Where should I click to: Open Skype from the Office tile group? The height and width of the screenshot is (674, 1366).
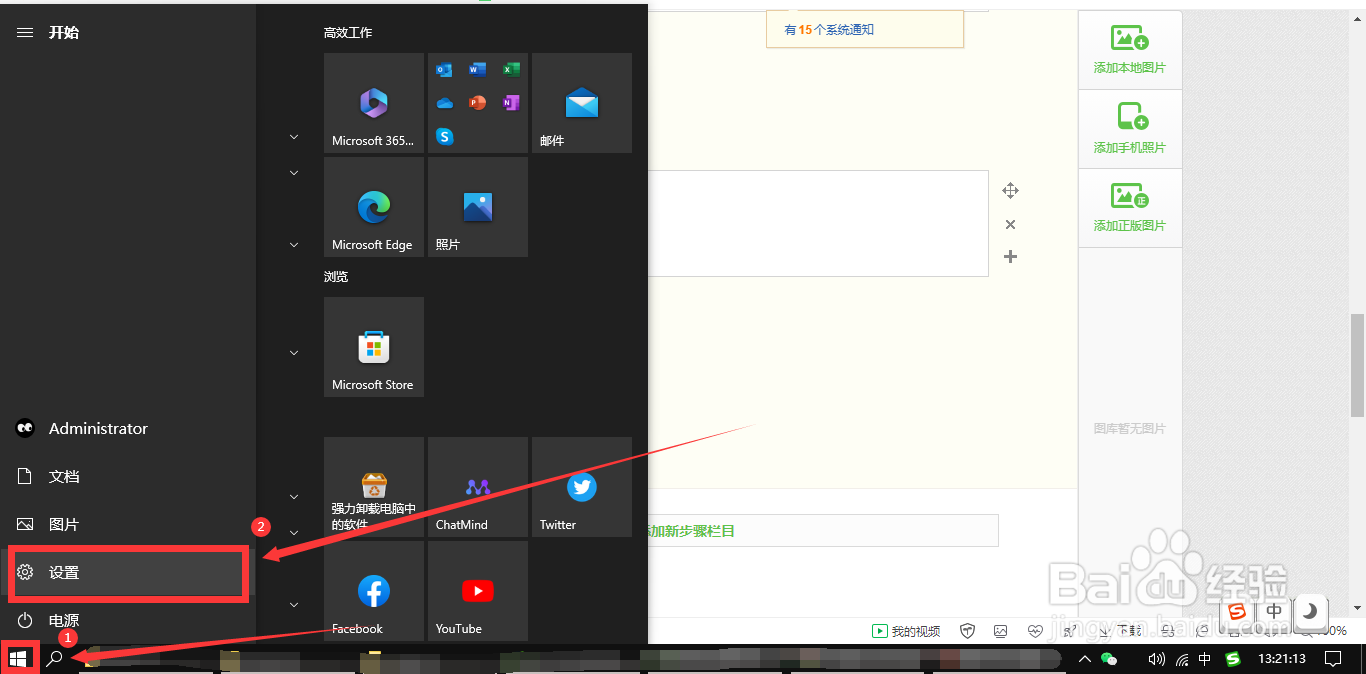pos(444,136)
